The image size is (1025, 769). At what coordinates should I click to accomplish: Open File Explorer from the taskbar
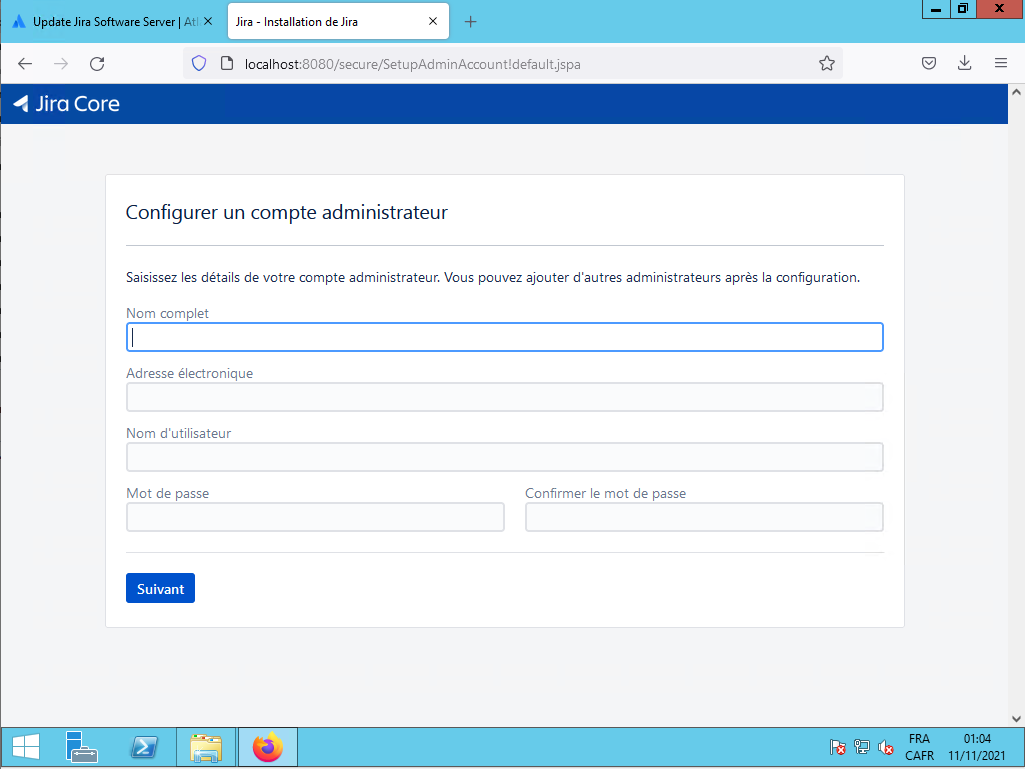pos(205,747)
